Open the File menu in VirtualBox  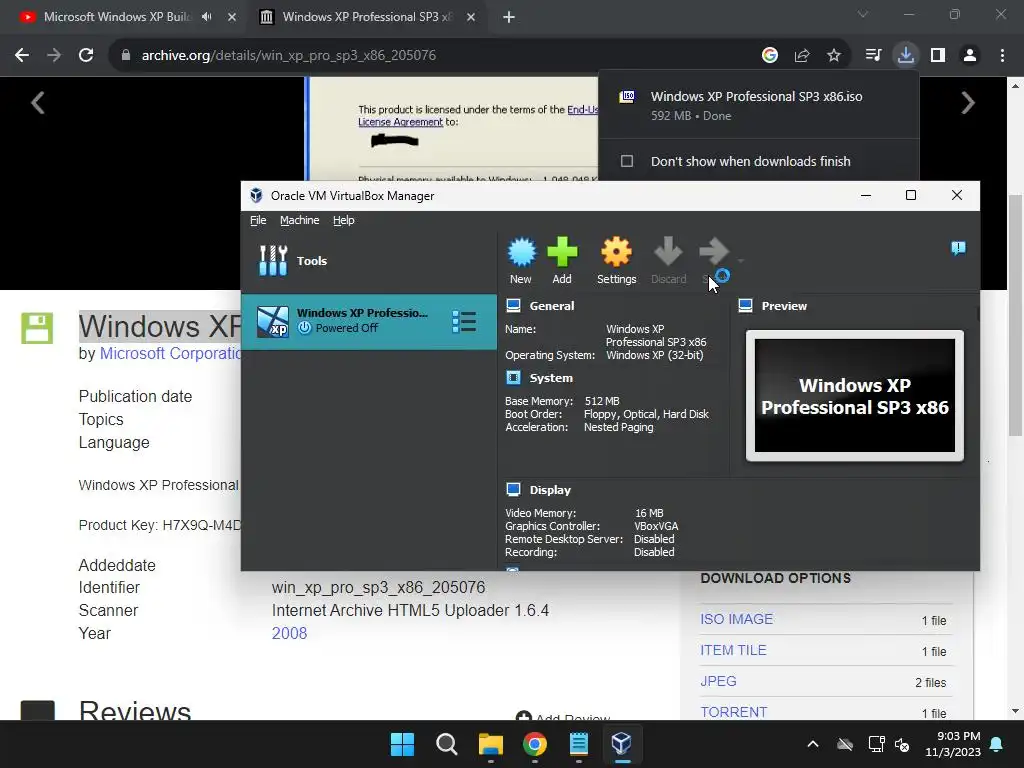[258, 220]
